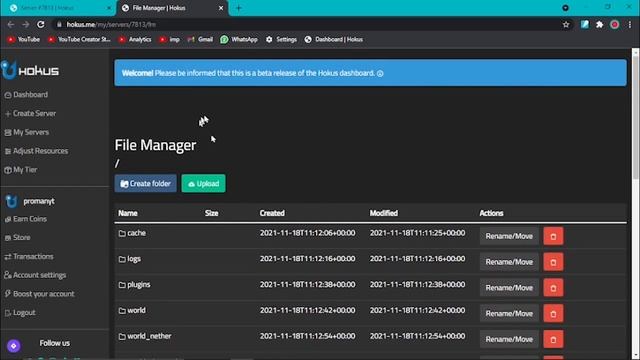This screenshot has height=360, width=640.
Task: Open Create Server in sidebar
Action: click(x=30, y=113)
